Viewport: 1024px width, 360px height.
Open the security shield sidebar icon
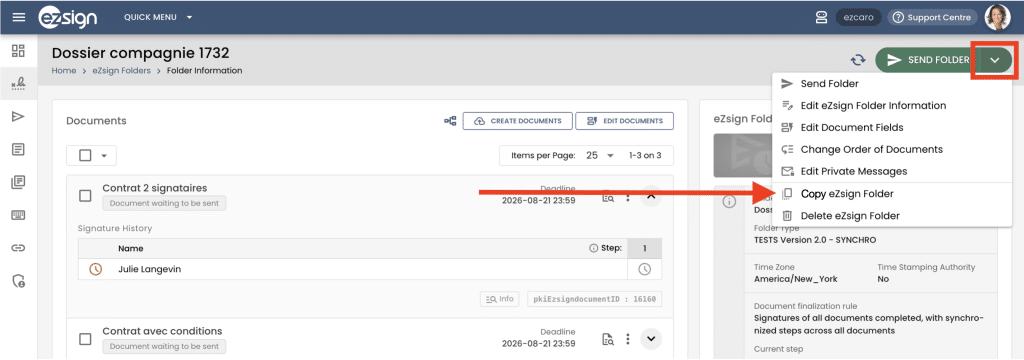pos(18,281)
